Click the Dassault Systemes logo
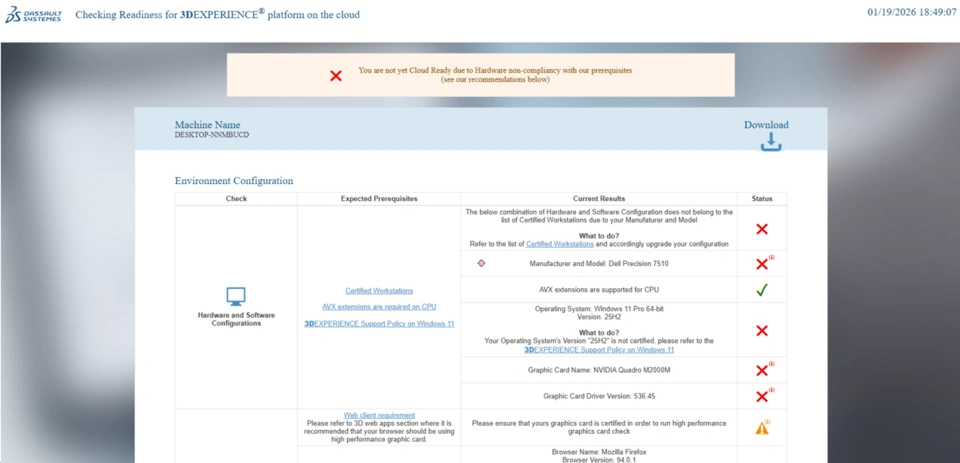 pos(33,14)
